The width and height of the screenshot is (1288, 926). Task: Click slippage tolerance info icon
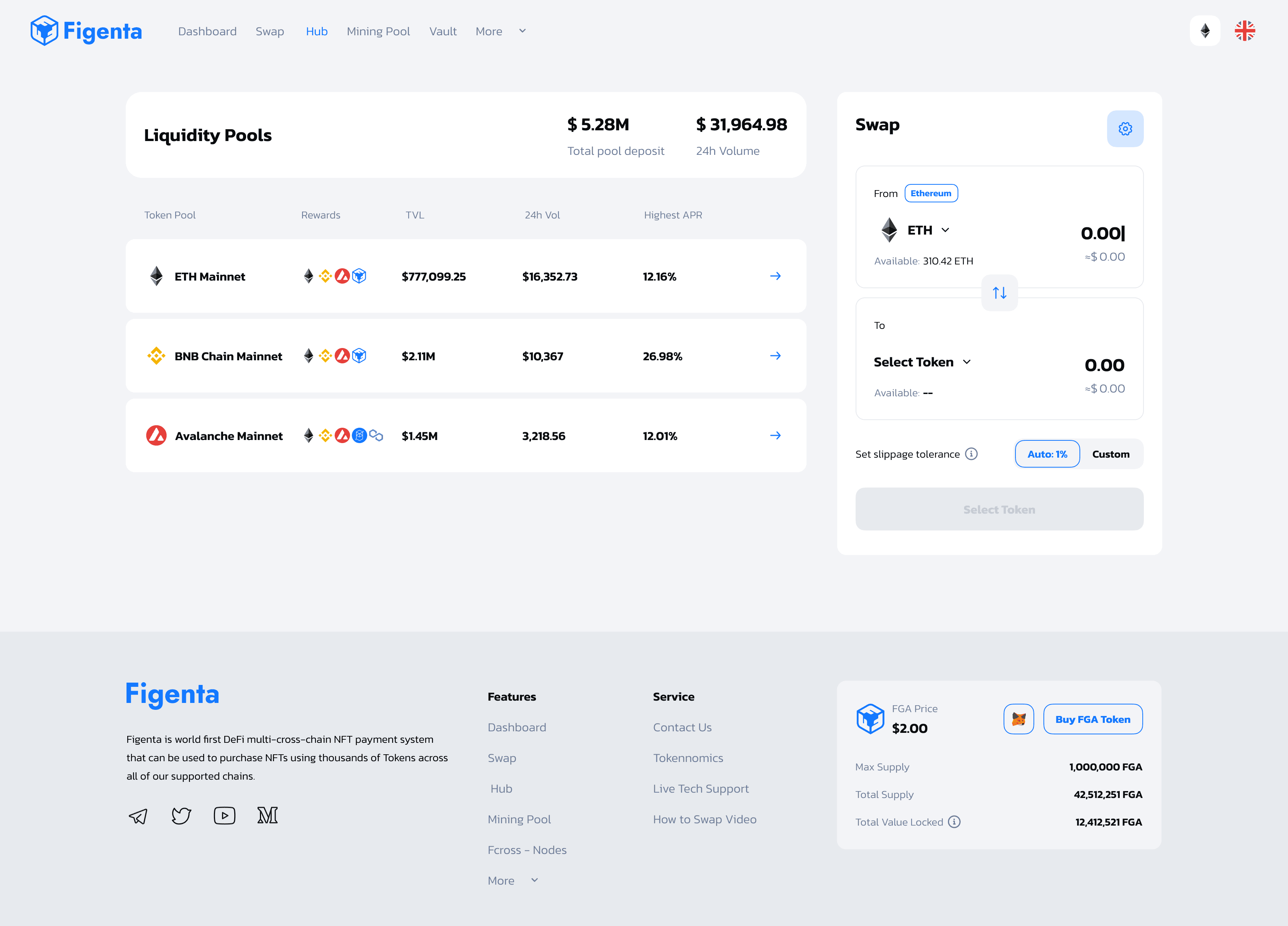[x=971, y=454]
